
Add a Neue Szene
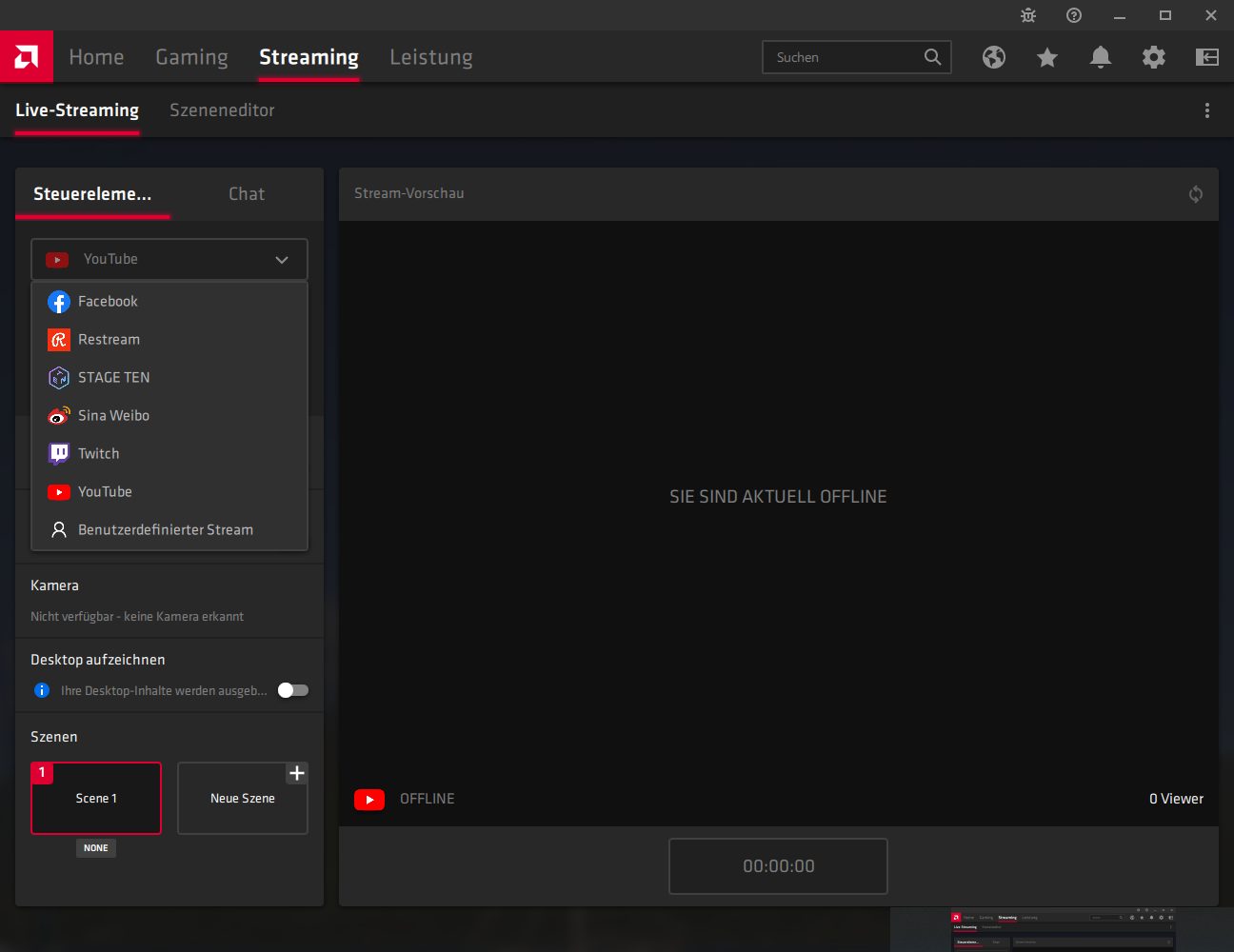[x=243, y=798]
